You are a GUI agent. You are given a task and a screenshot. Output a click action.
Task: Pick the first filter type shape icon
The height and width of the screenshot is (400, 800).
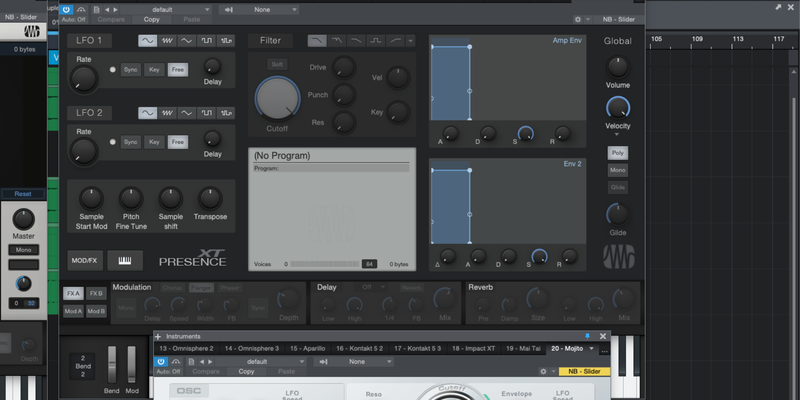pyautogui.click(x=317, y=41)
